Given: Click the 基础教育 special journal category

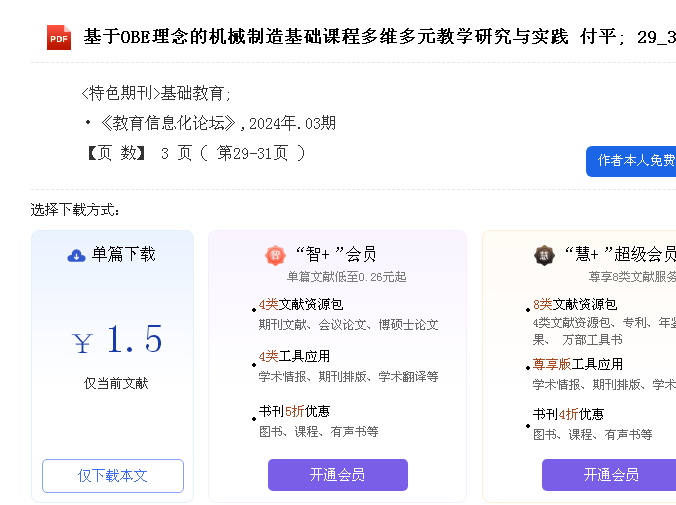Looking at the screenshot, I should click(194, 94).
